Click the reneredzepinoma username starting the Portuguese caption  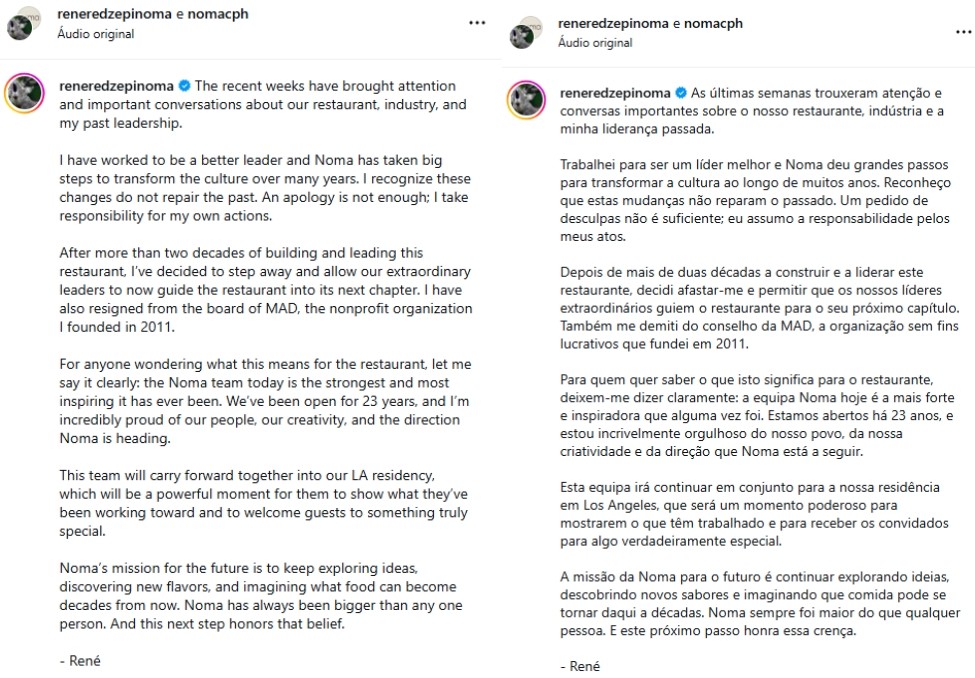coord(615,92)
